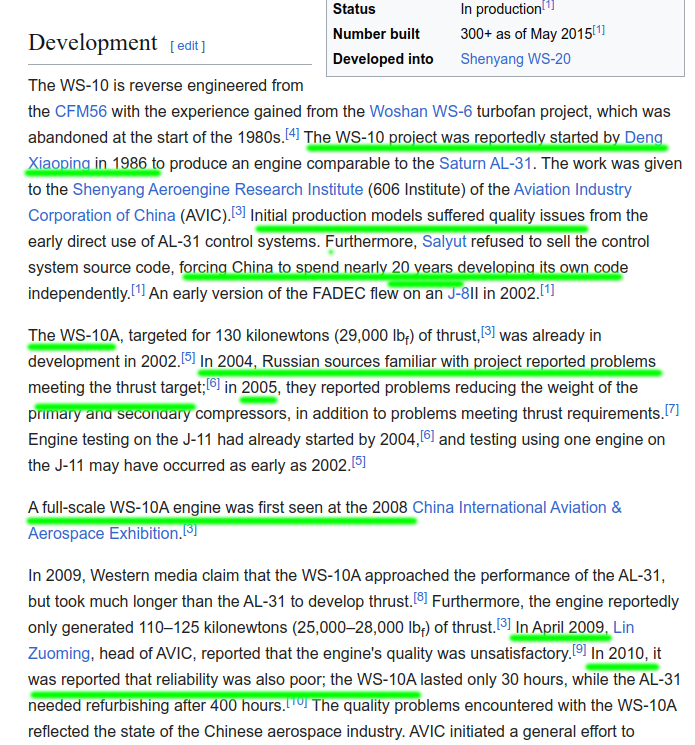Click citation [3] after Aerospace Exhibition
Viewport: 695px width, 745px height.
click(x=190, y=529)
